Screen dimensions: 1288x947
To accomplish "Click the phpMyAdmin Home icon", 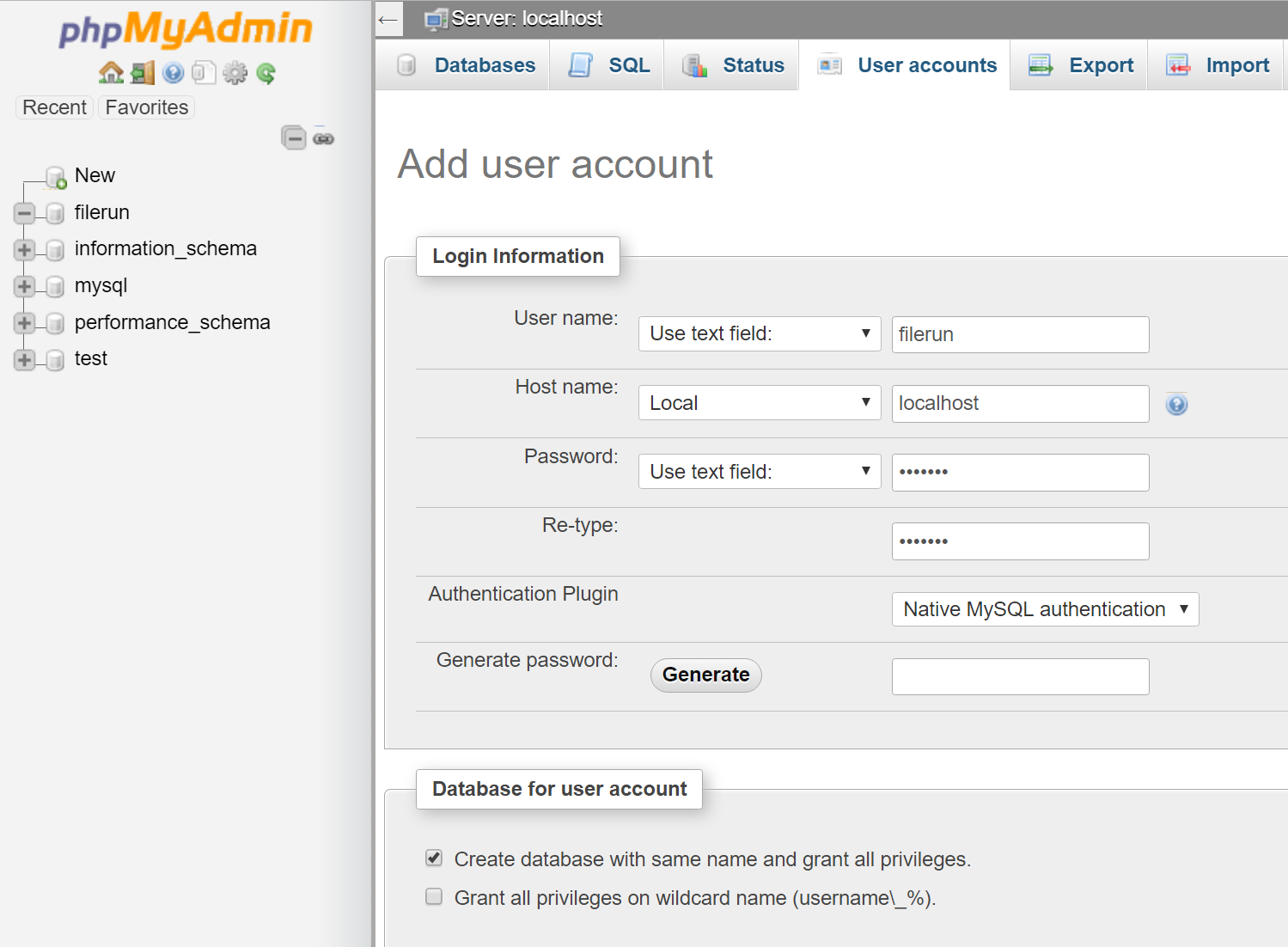I will tap(111, 72).
